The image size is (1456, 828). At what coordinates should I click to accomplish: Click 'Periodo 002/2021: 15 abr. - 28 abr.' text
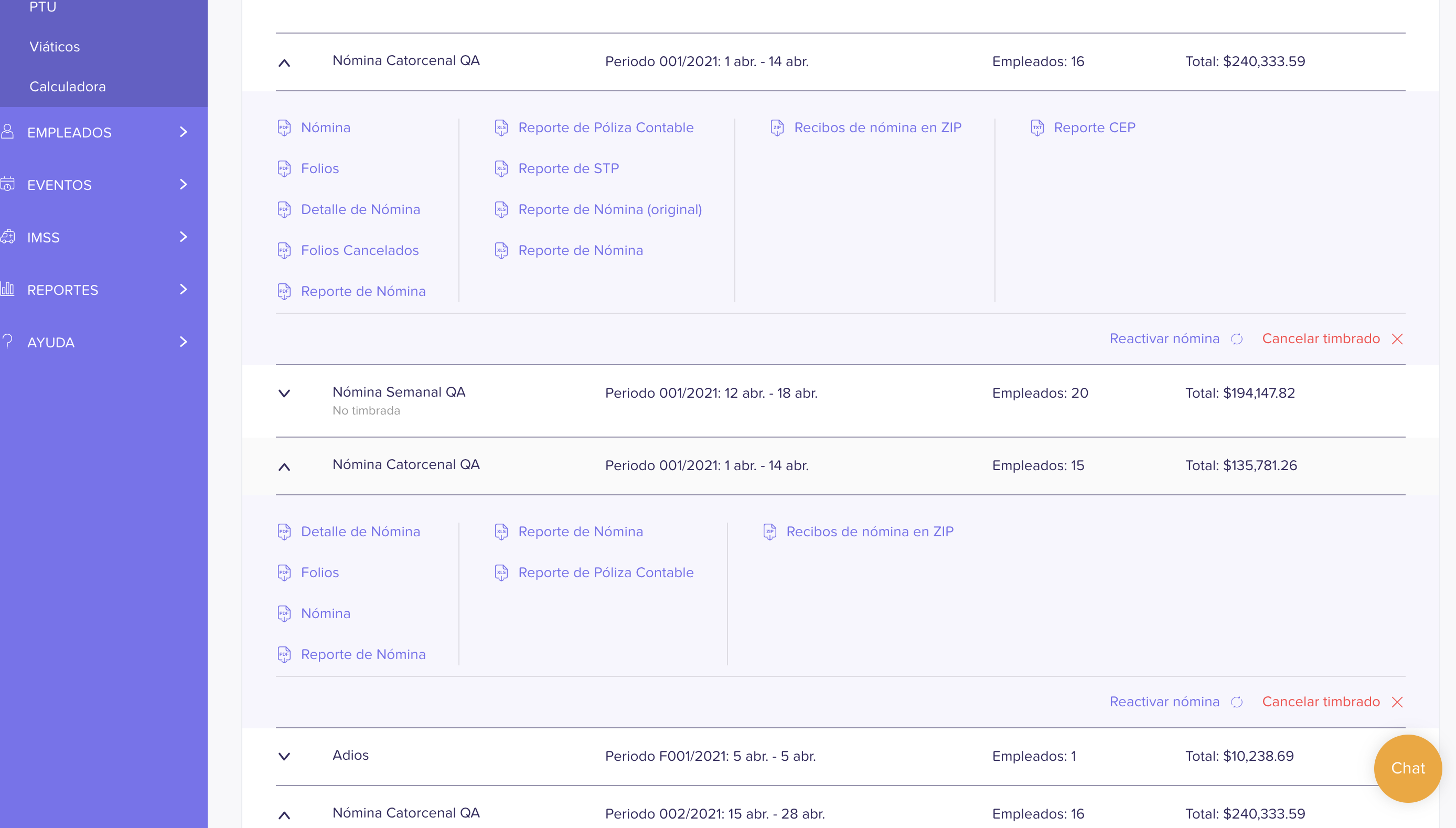pos(715,814)
